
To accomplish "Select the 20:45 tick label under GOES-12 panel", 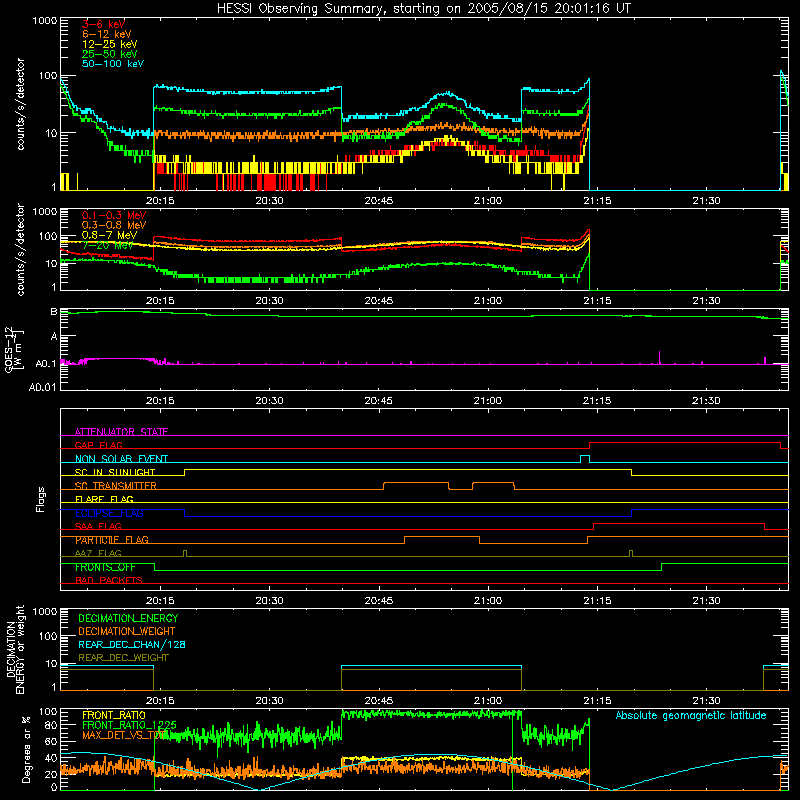I will [379, 401].
